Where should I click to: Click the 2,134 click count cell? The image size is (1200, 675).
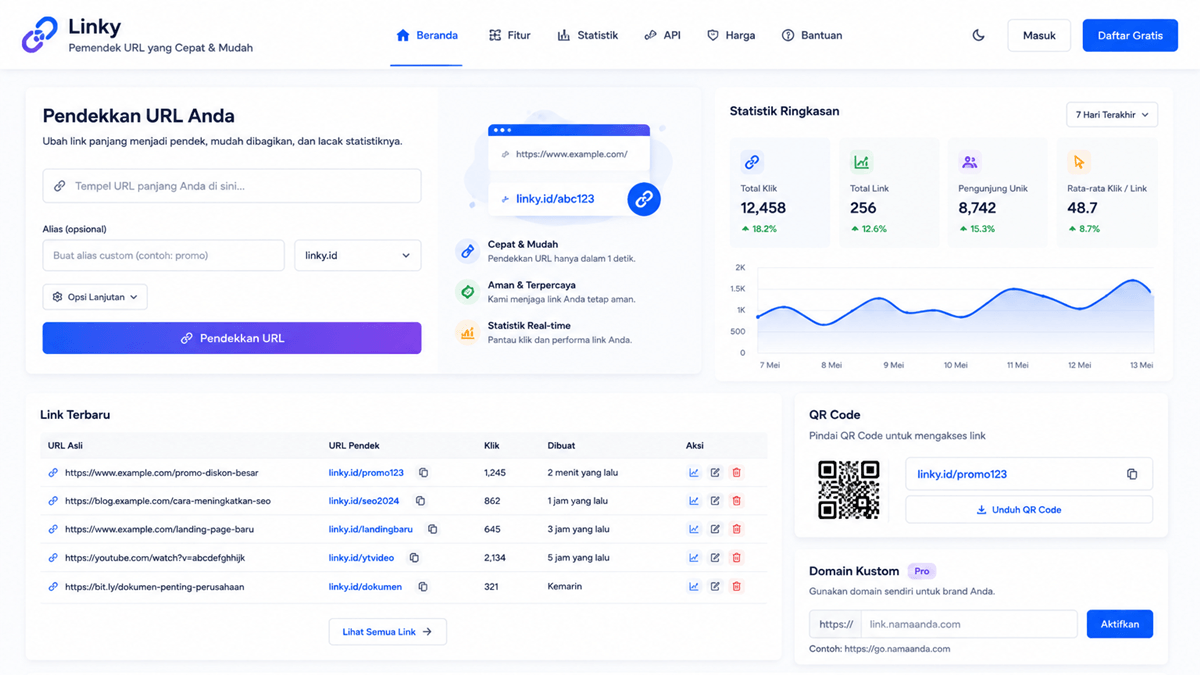coord(496,558)
